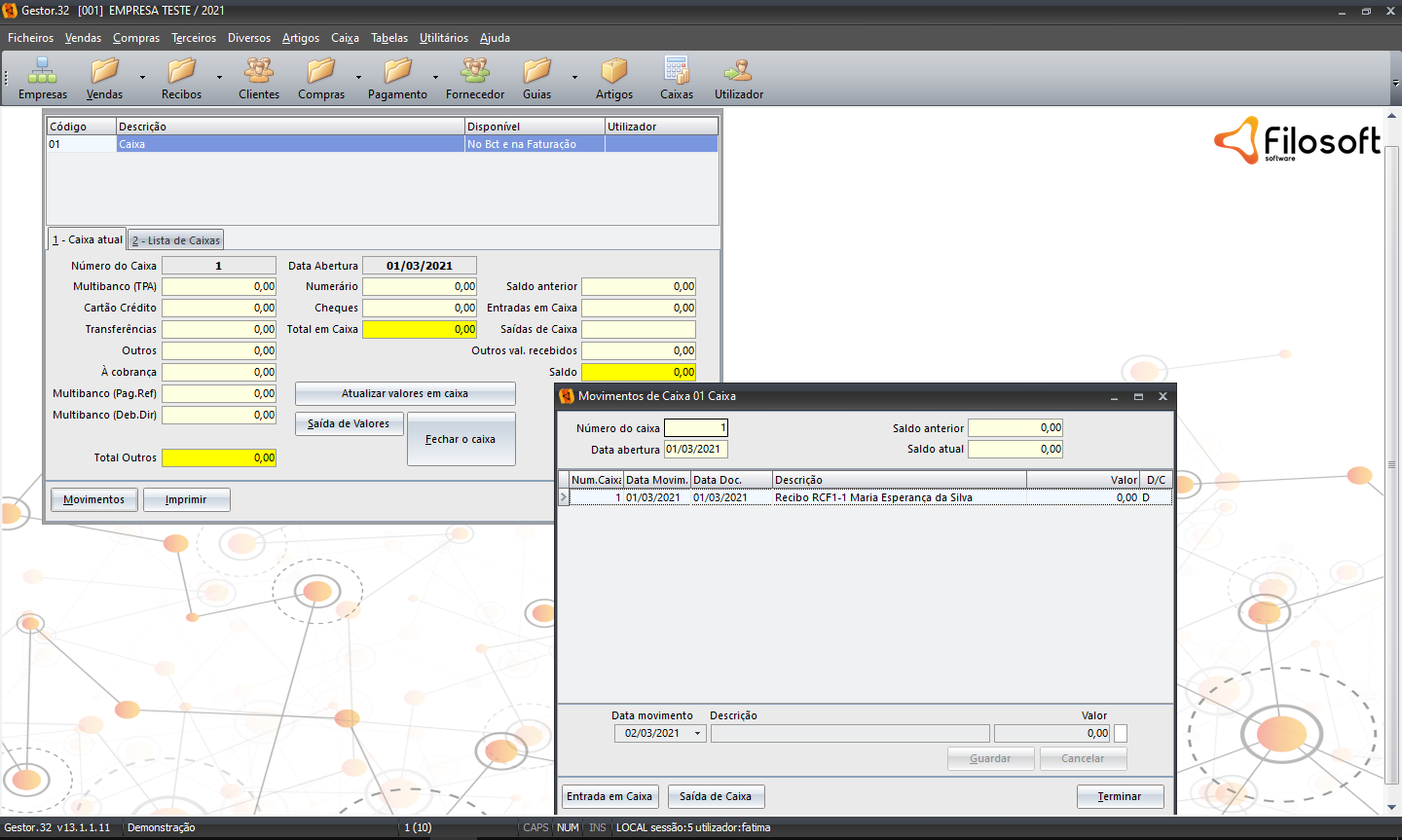1402x840 pixels.
Task: Click the Vendas folder icon
Action: pos(104,71)
